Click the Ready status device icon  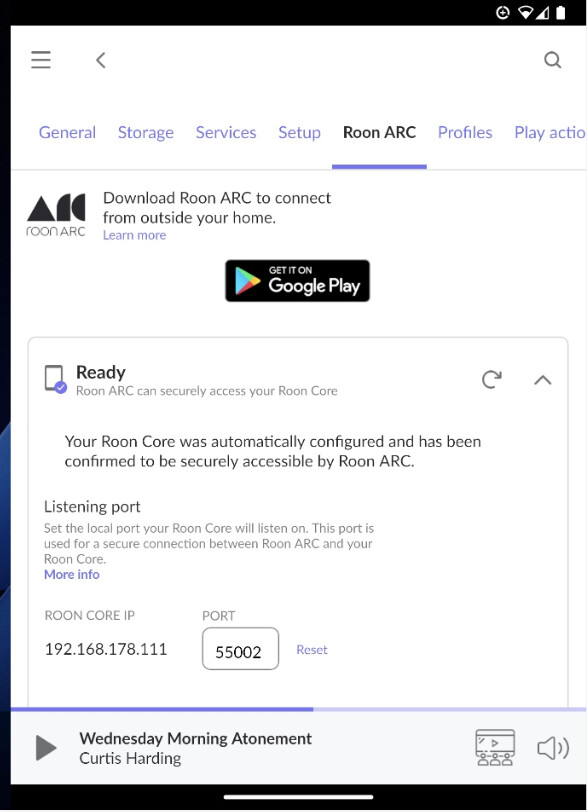pyautogui.click(x=55, y=378)
